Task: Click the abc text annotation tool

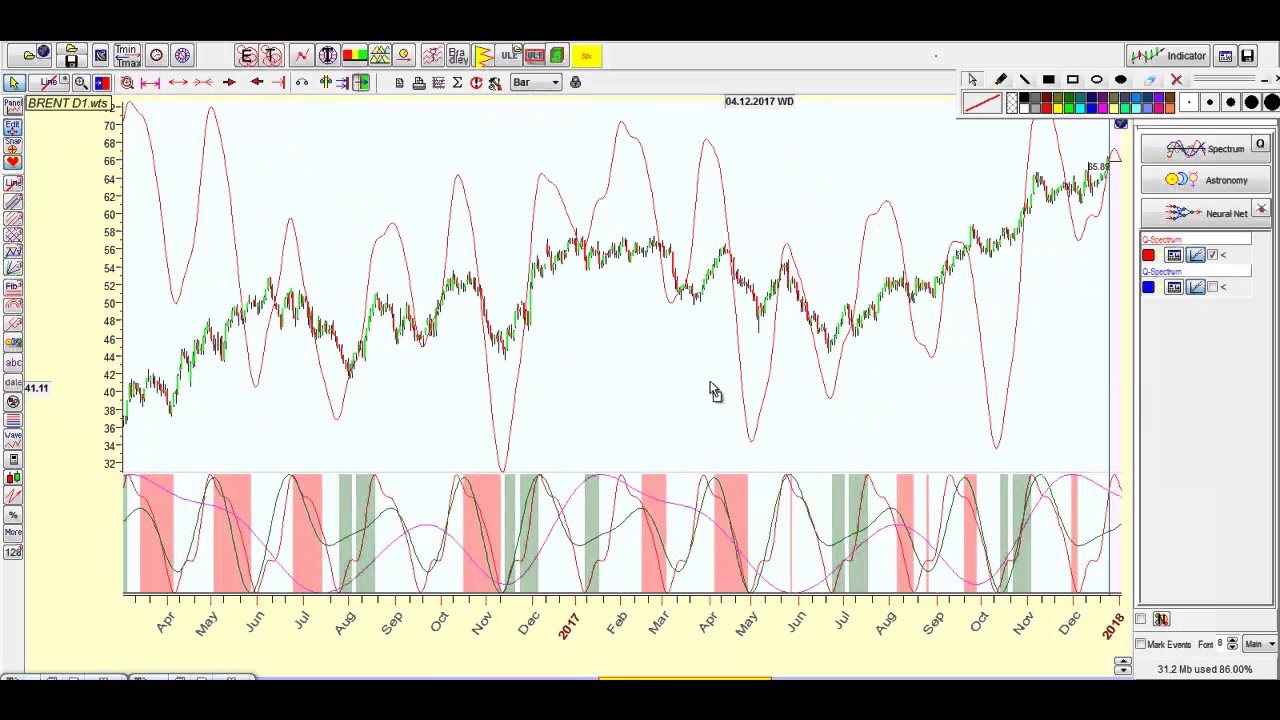Action: pyautogui.click(x=13, y=362)
